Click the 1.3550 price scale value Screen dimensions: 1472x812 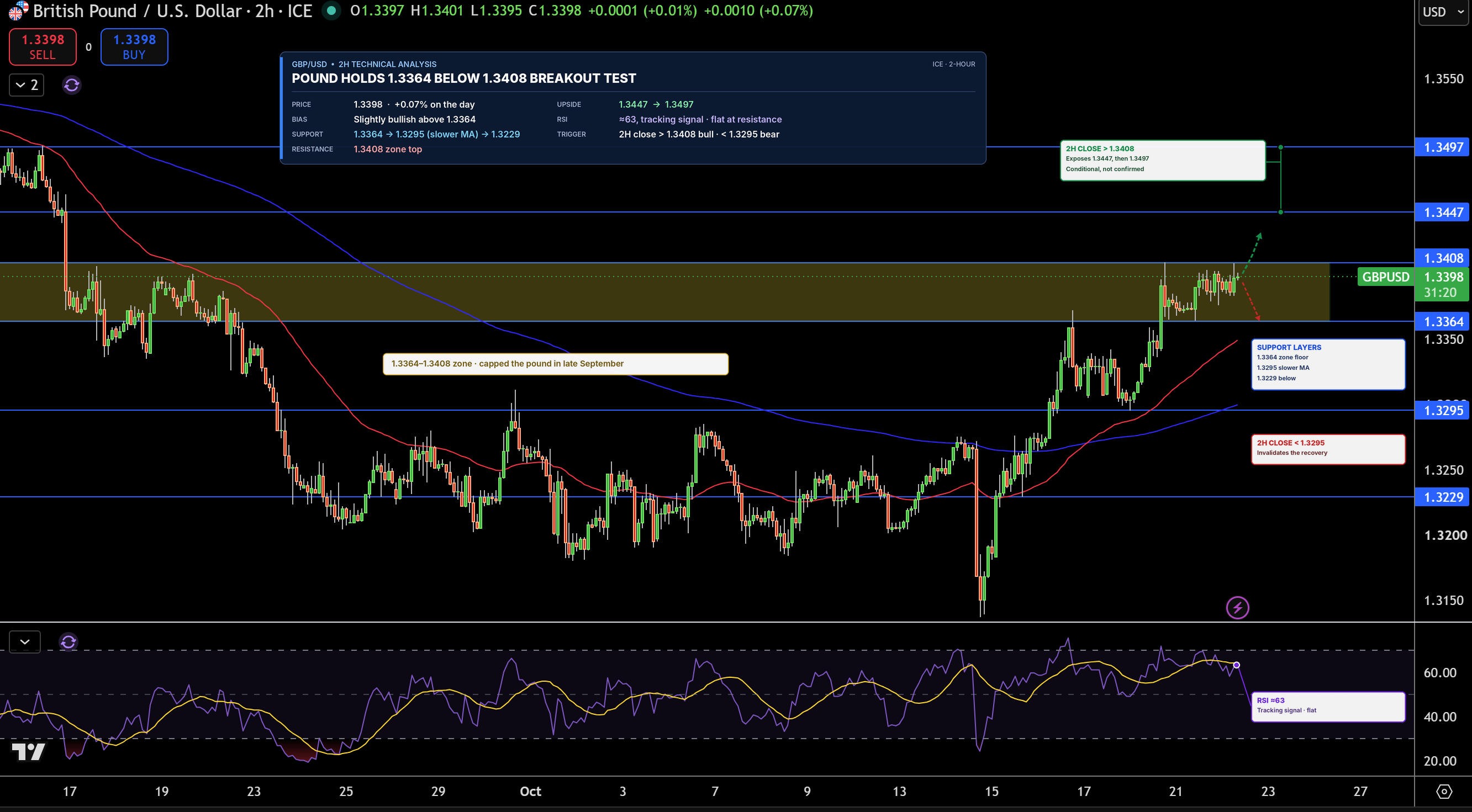pyautogui.click(x=1443, y=79)
